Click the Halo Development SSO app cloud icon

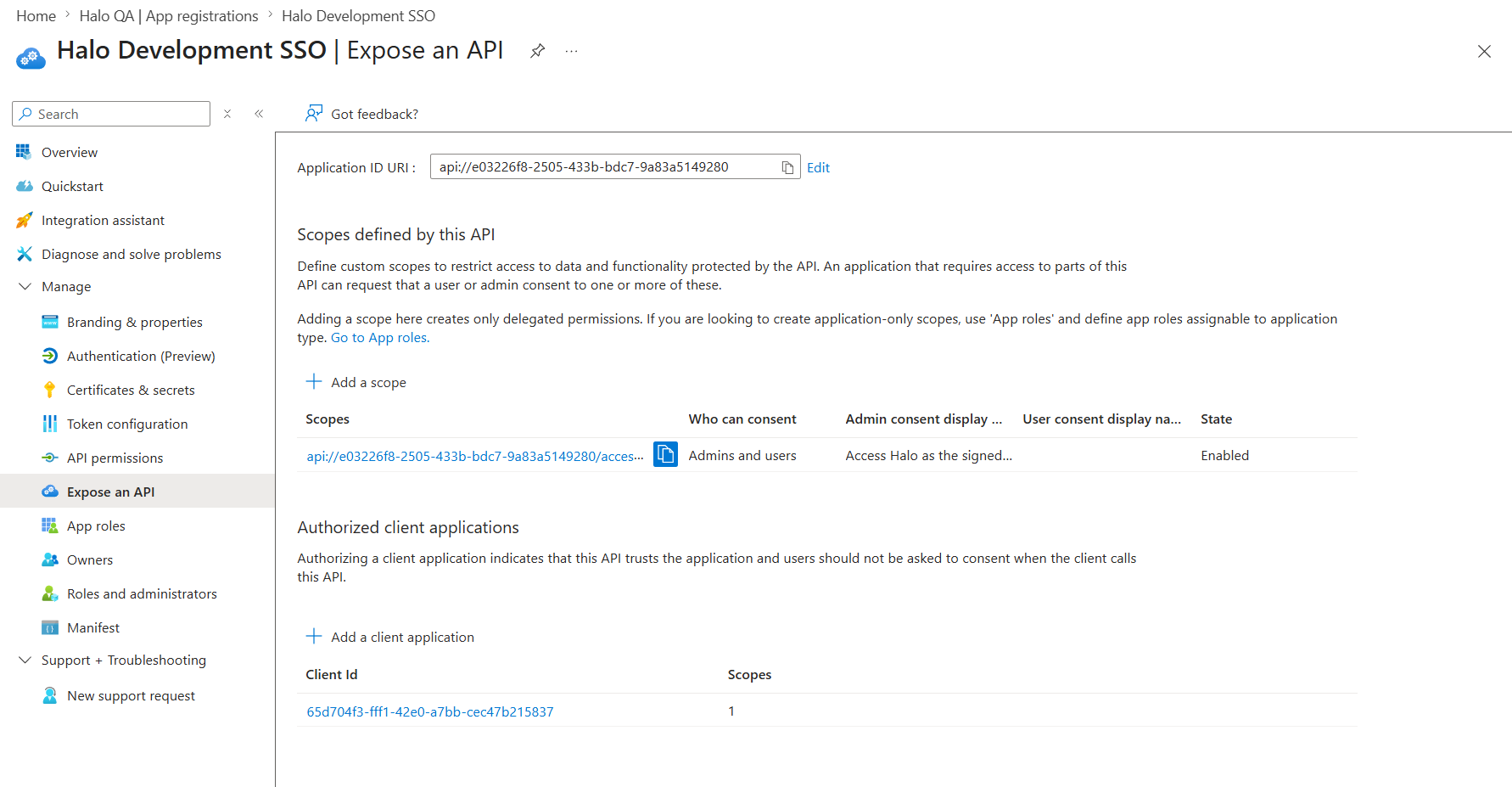31,58
